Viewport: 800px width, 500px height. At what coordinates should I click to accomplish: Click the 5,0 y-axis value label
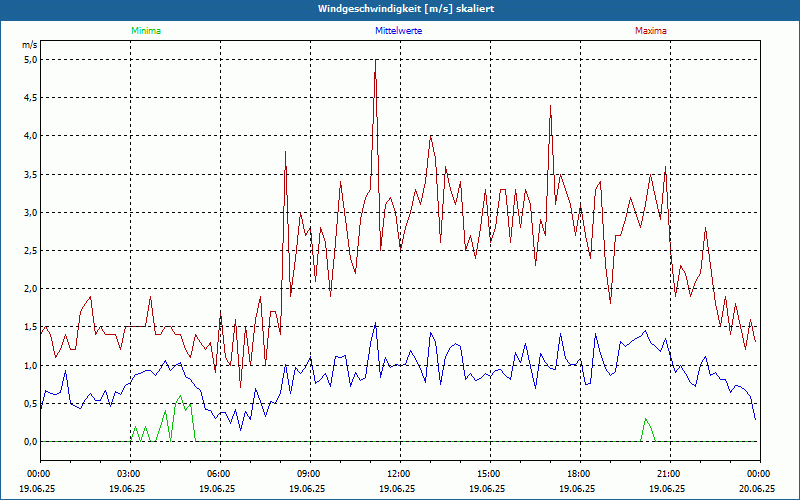pos(30,59)
